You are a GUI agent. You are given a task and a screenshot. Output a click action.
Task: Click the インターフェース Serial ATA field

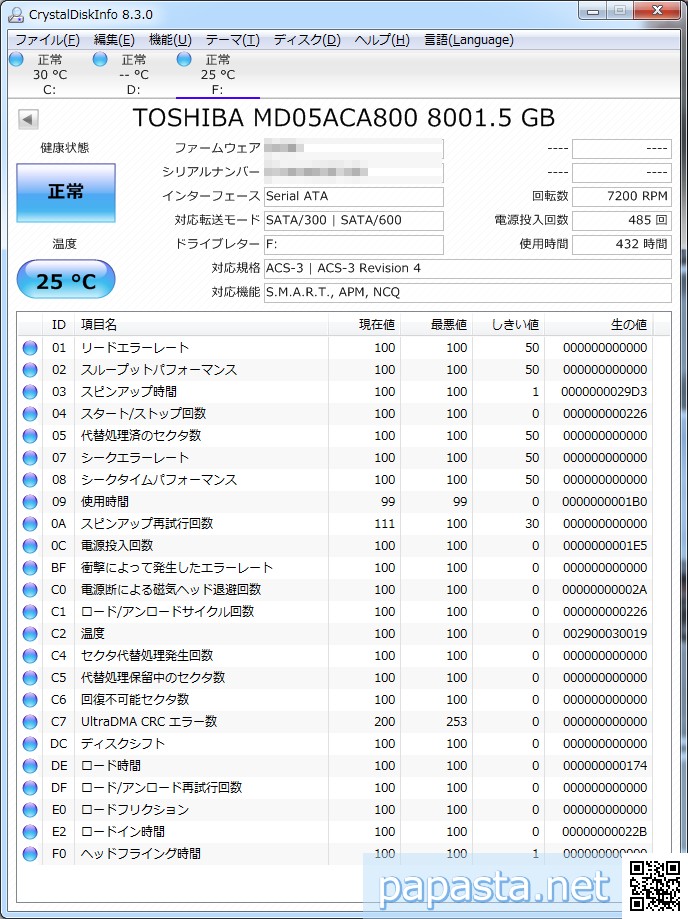(353, 196)
